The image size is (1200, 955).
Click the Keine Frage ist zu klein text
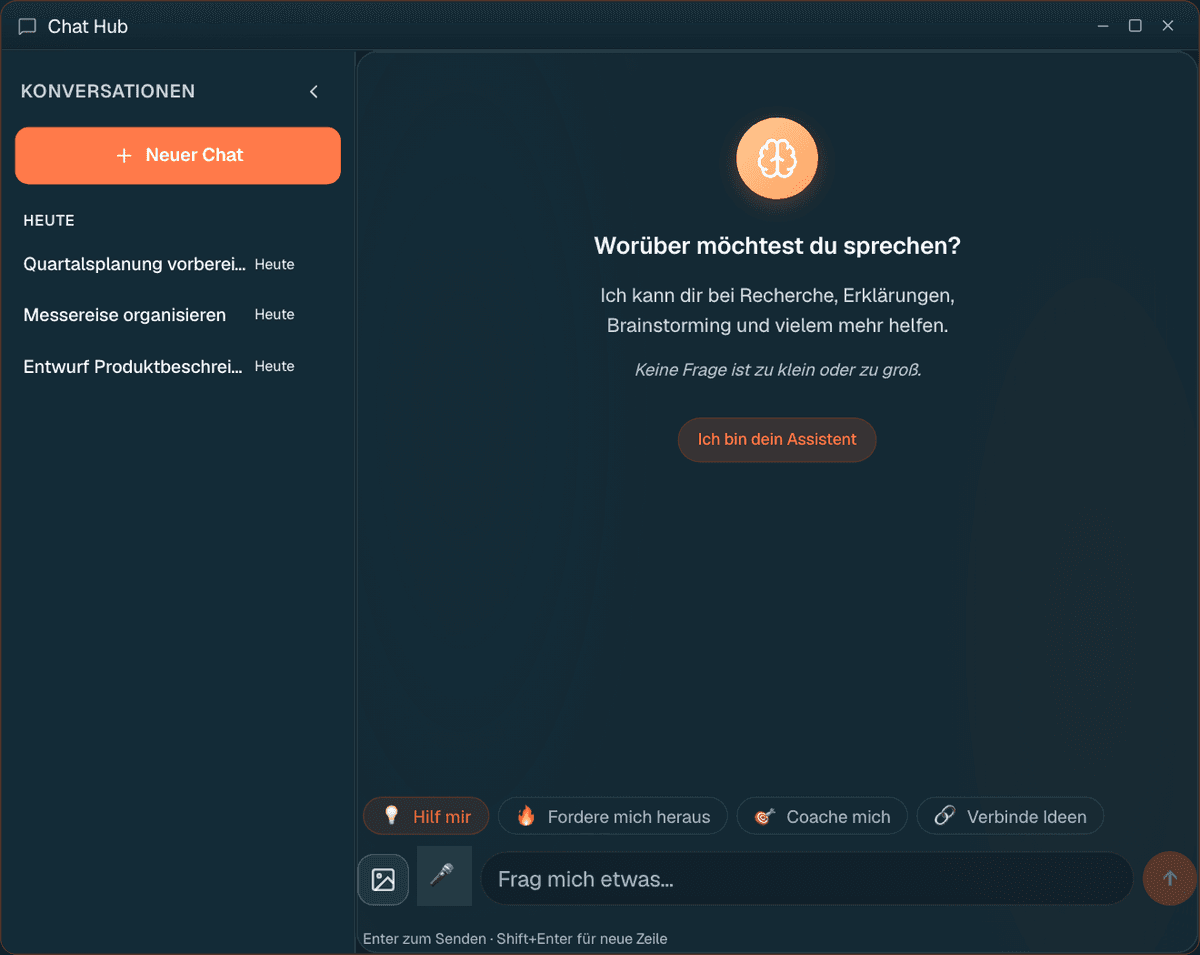tap(777, 370)
